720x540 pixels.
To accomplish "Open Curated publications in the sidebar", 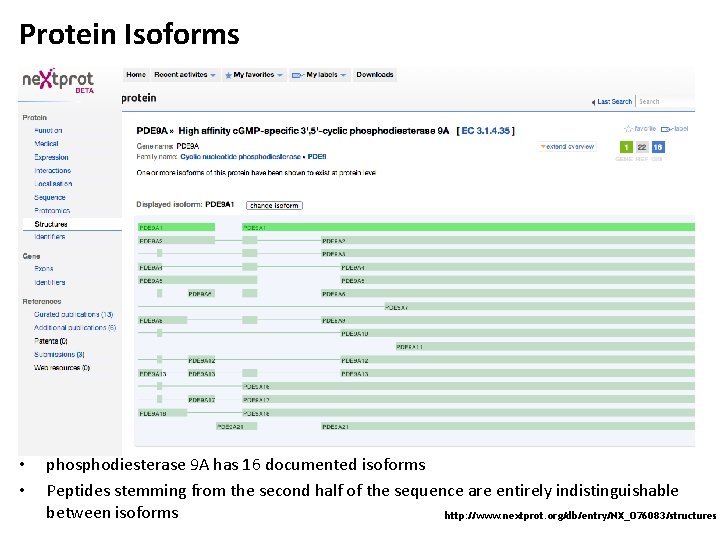I will click(x=73, y=314).
